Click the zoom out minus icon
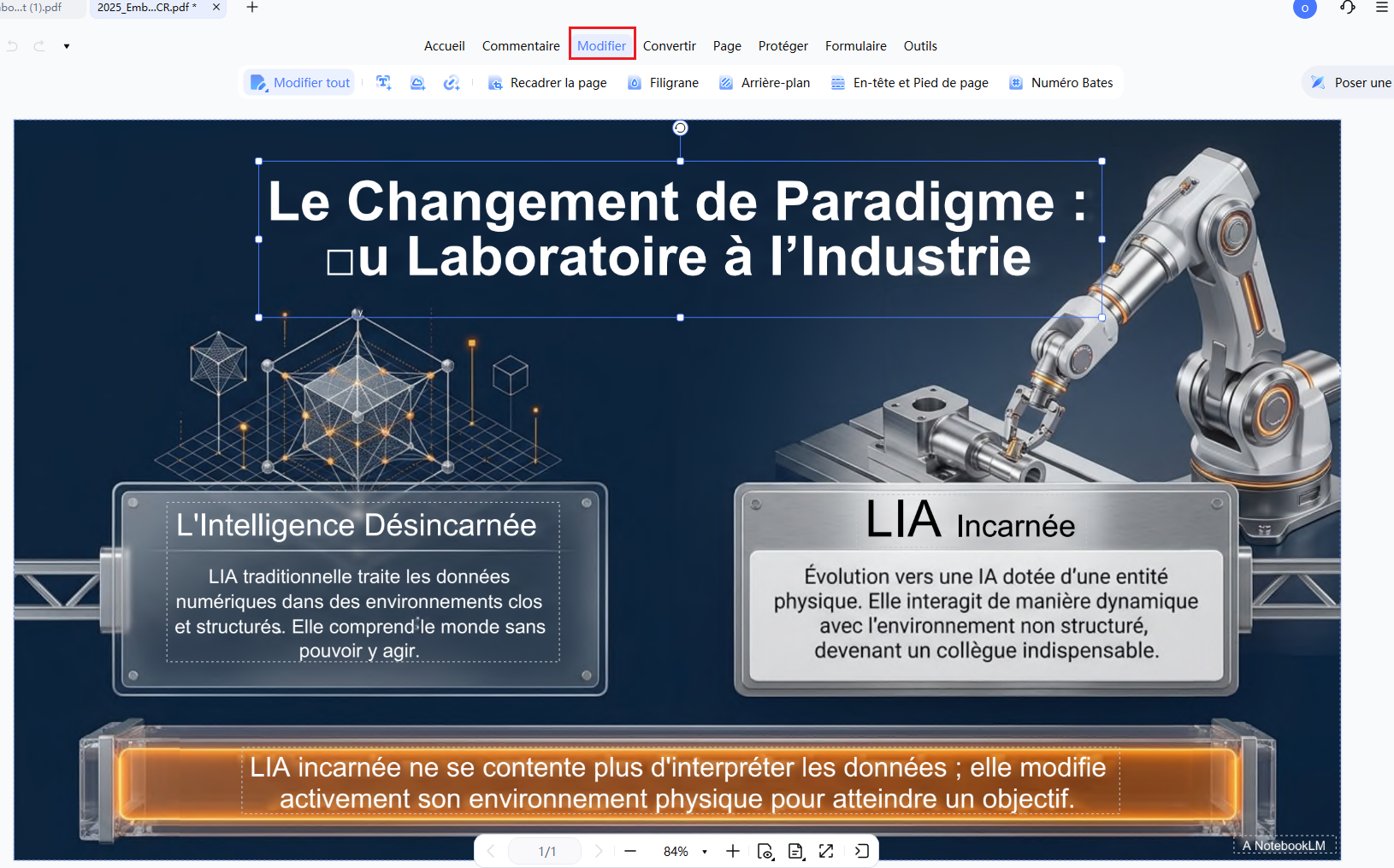Image resolution: width=1394 pixels, height=868 pixels. tap(630, 851)
